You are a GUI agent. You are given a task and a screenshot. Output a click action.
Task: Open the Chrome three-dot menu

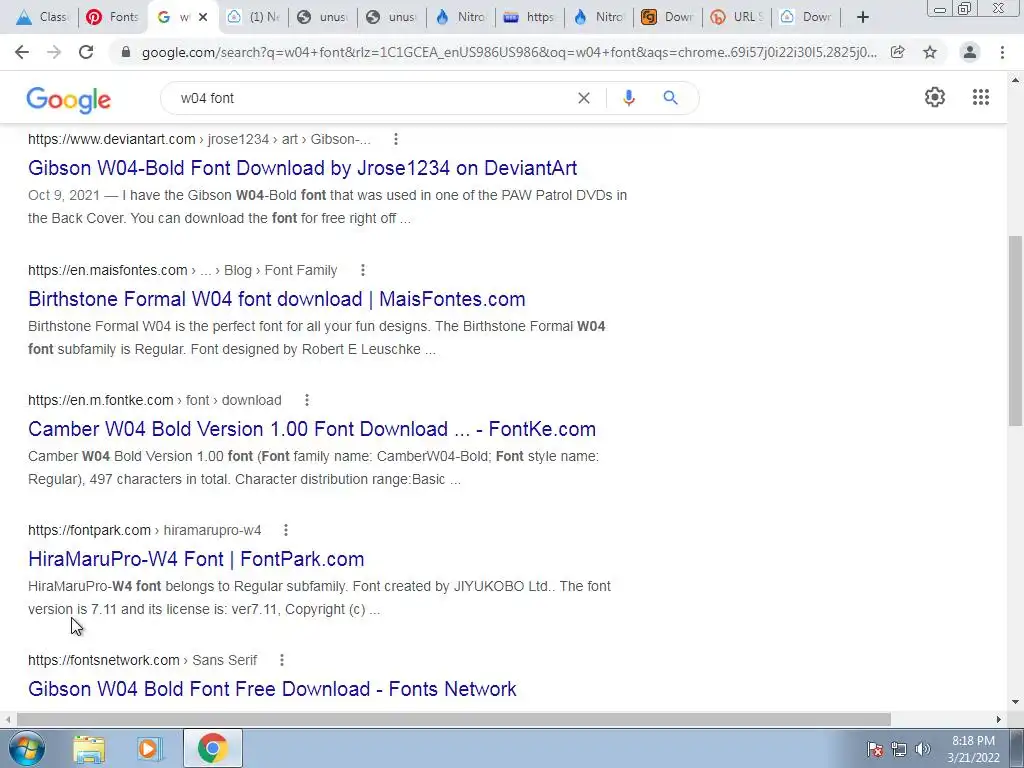pos(1002,52)
